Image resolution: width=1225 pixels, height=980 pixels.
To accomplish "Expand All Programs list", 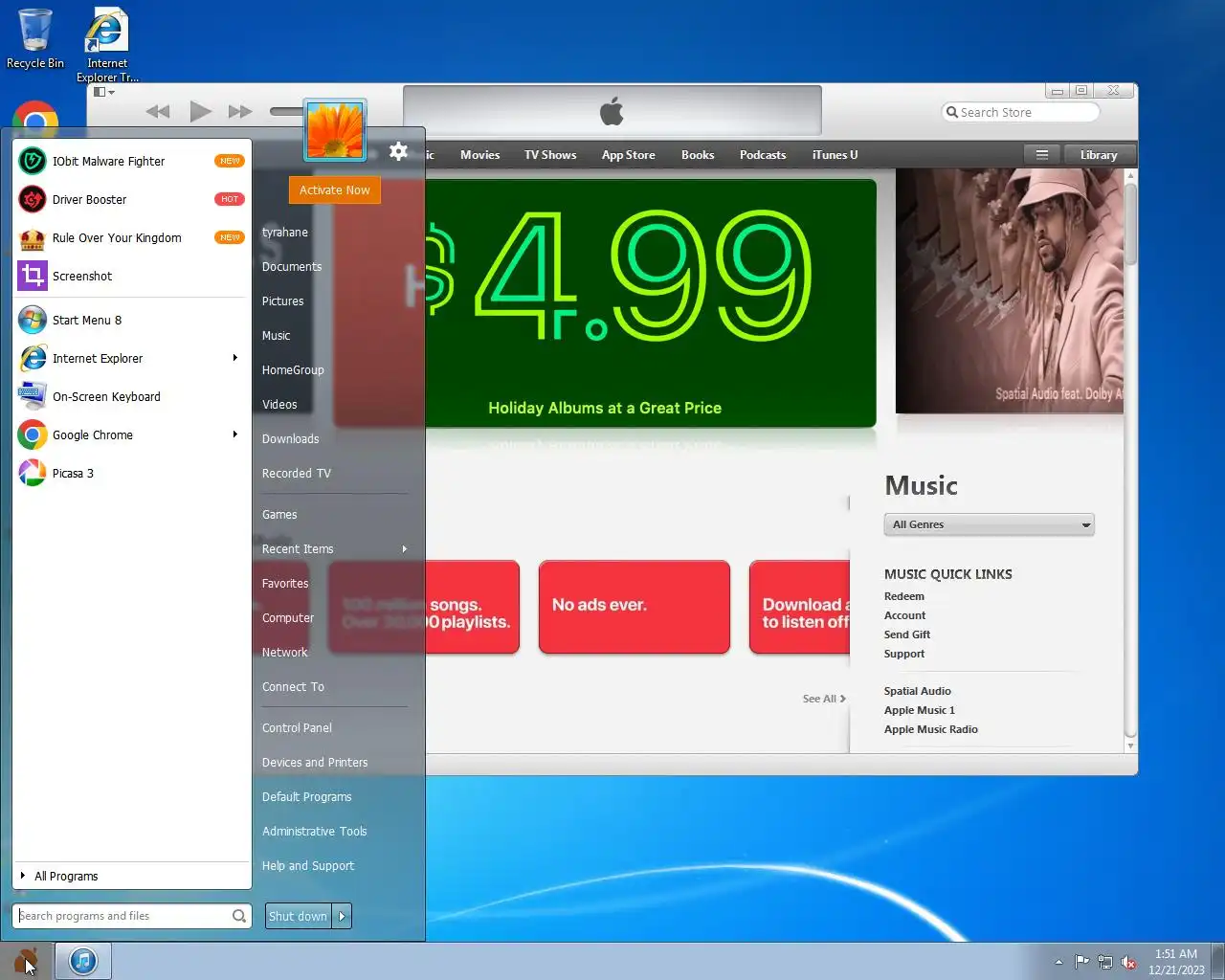I will pyautogui.click(x=131, y=876).
